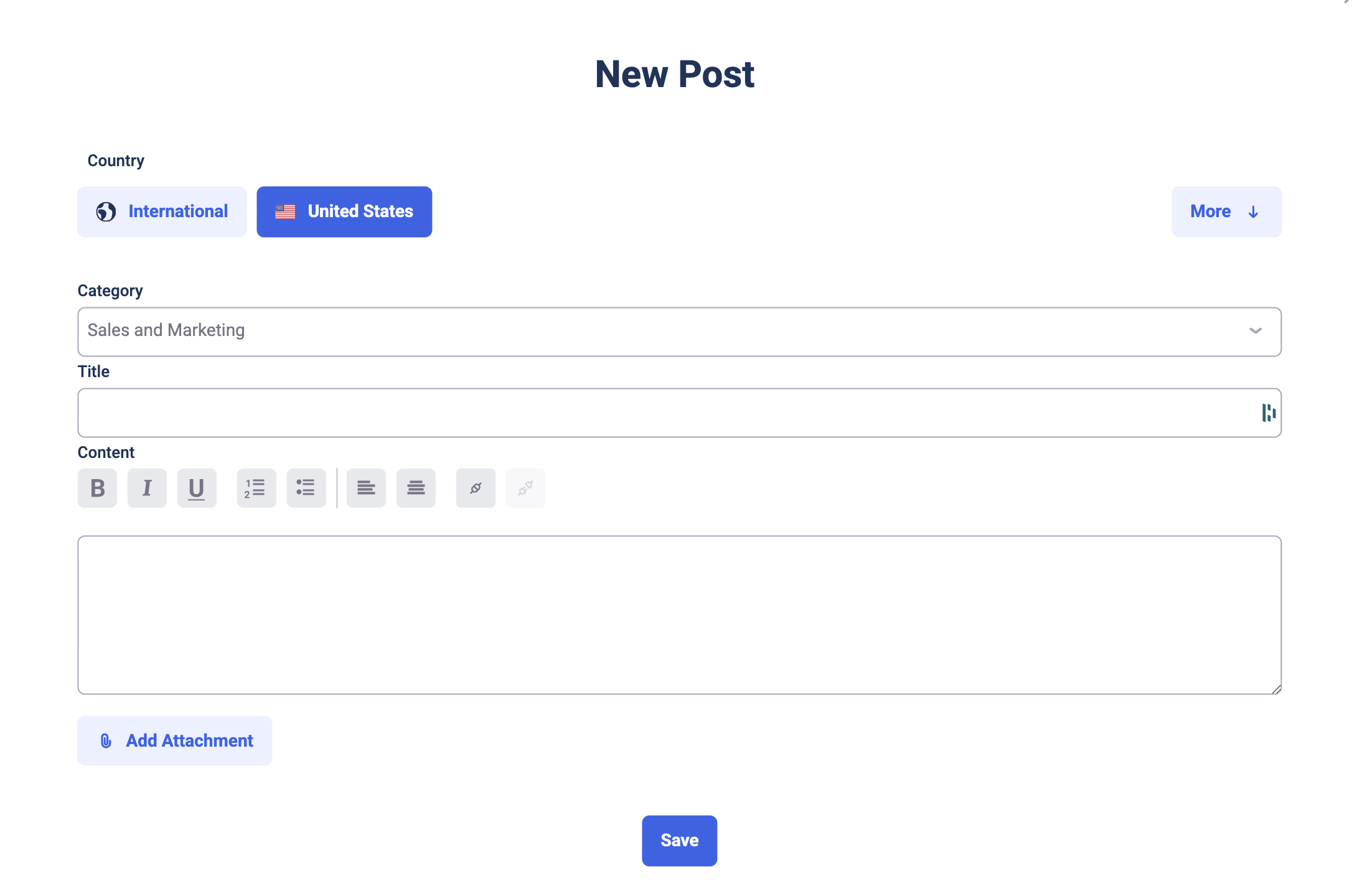Click the disabled unlink icon

point(525,488)
